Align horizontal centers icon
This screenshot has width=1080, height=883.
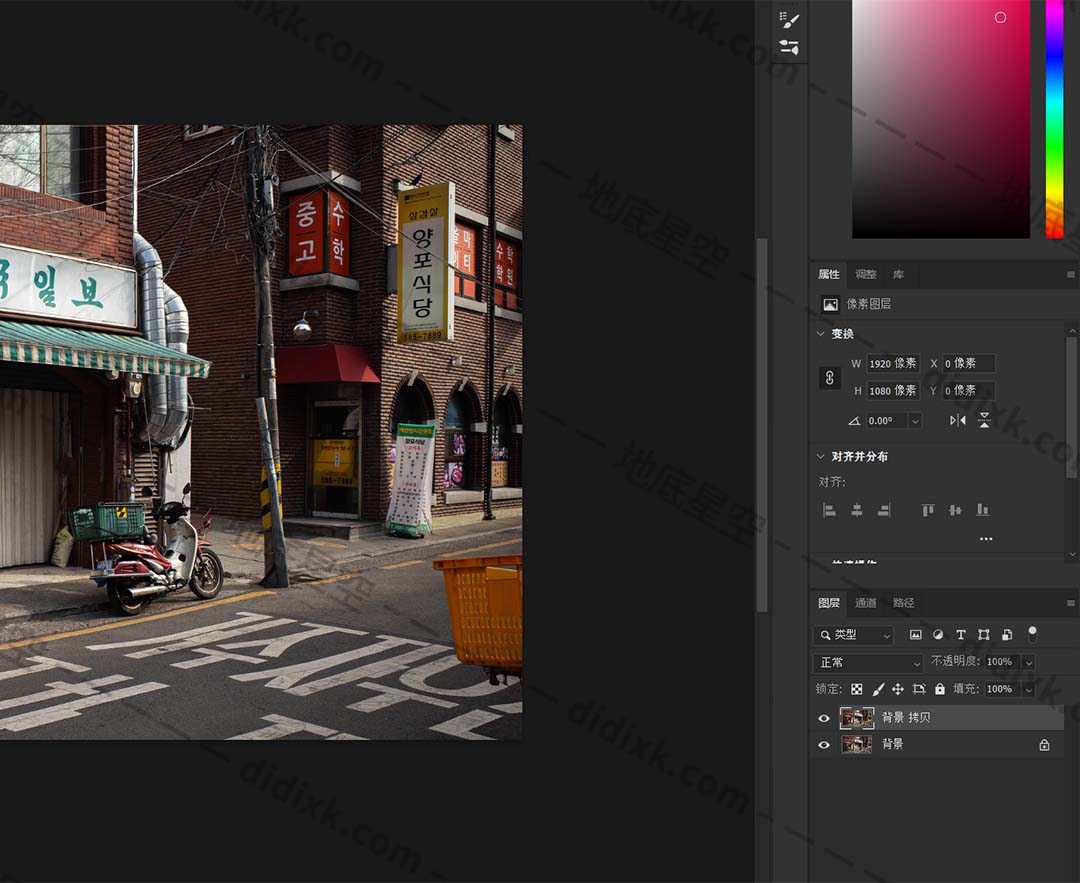coord(857,510)
